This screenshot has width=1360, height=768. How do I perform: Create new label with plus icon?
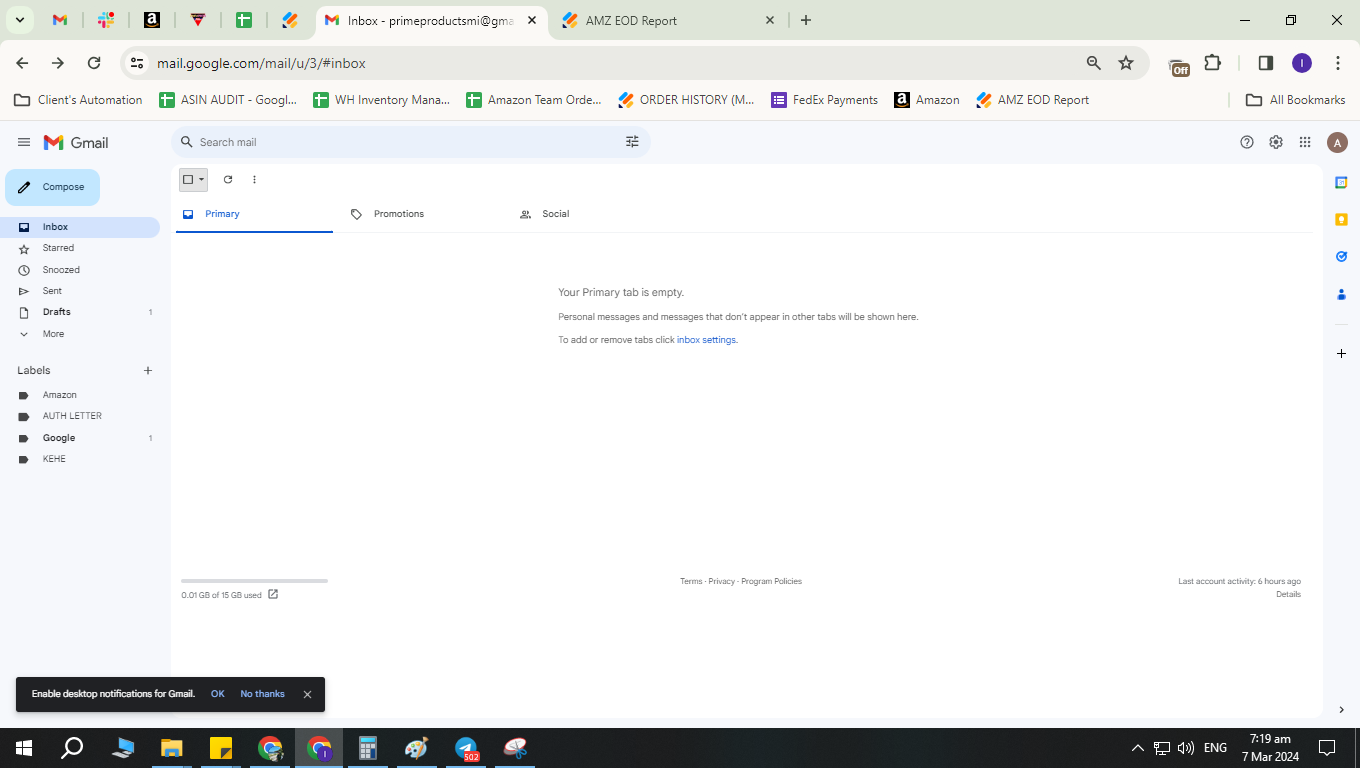(x=148, y=370)
